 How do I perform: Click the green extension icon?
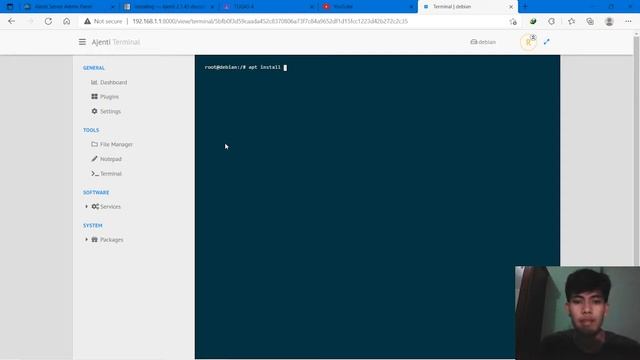pos(533,21)
